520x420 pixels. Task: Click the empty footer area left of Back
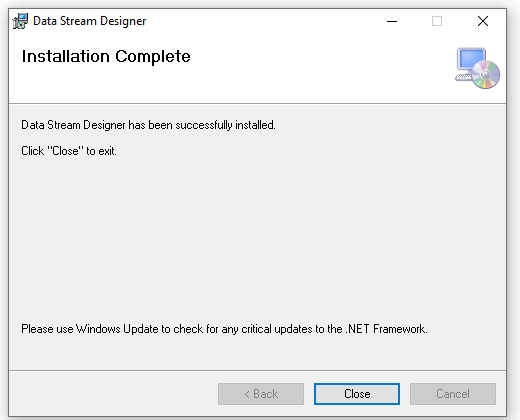point(113,394)
